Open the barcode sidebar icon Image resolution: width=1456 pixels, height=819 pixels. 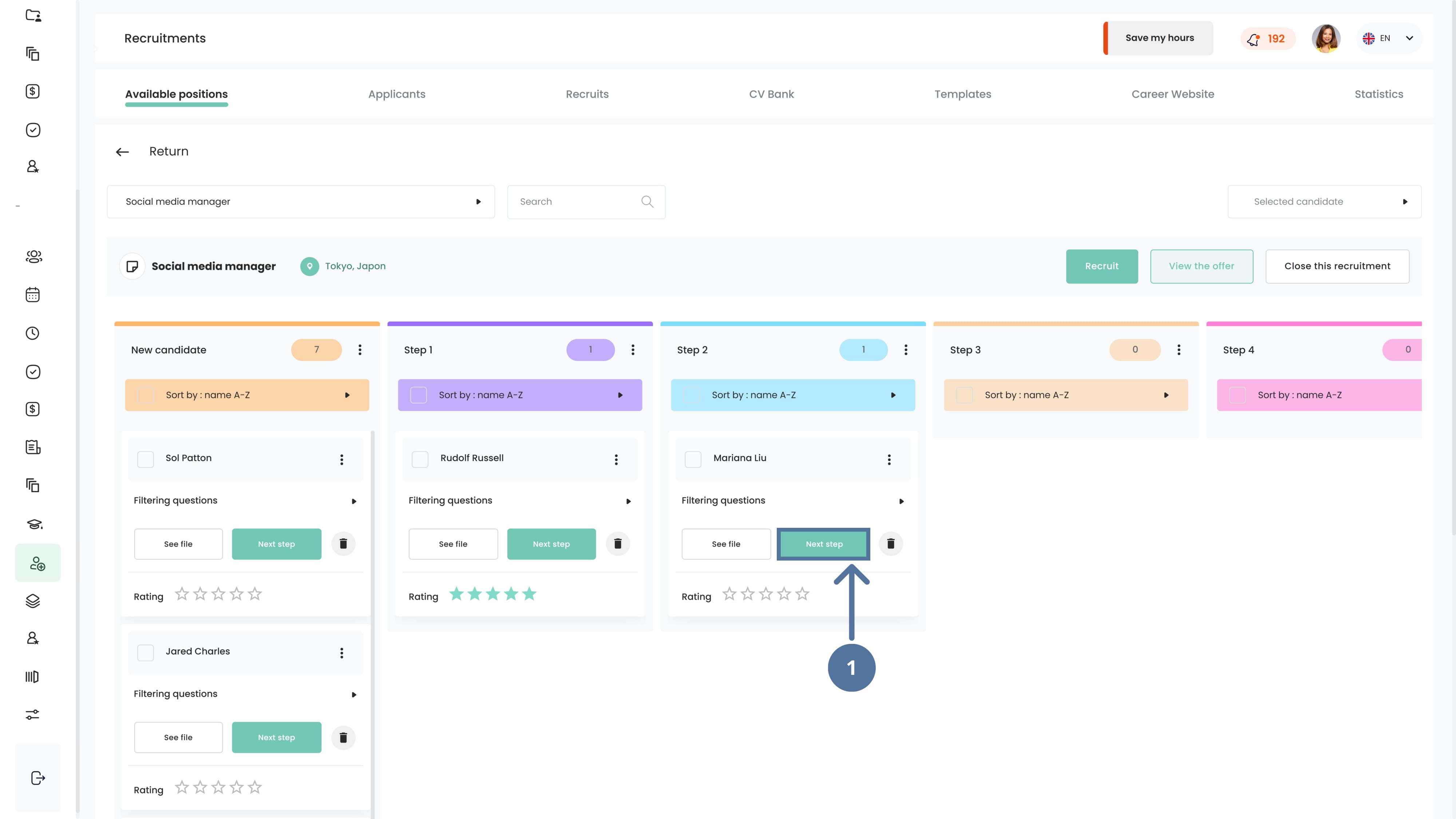point(32,677)
